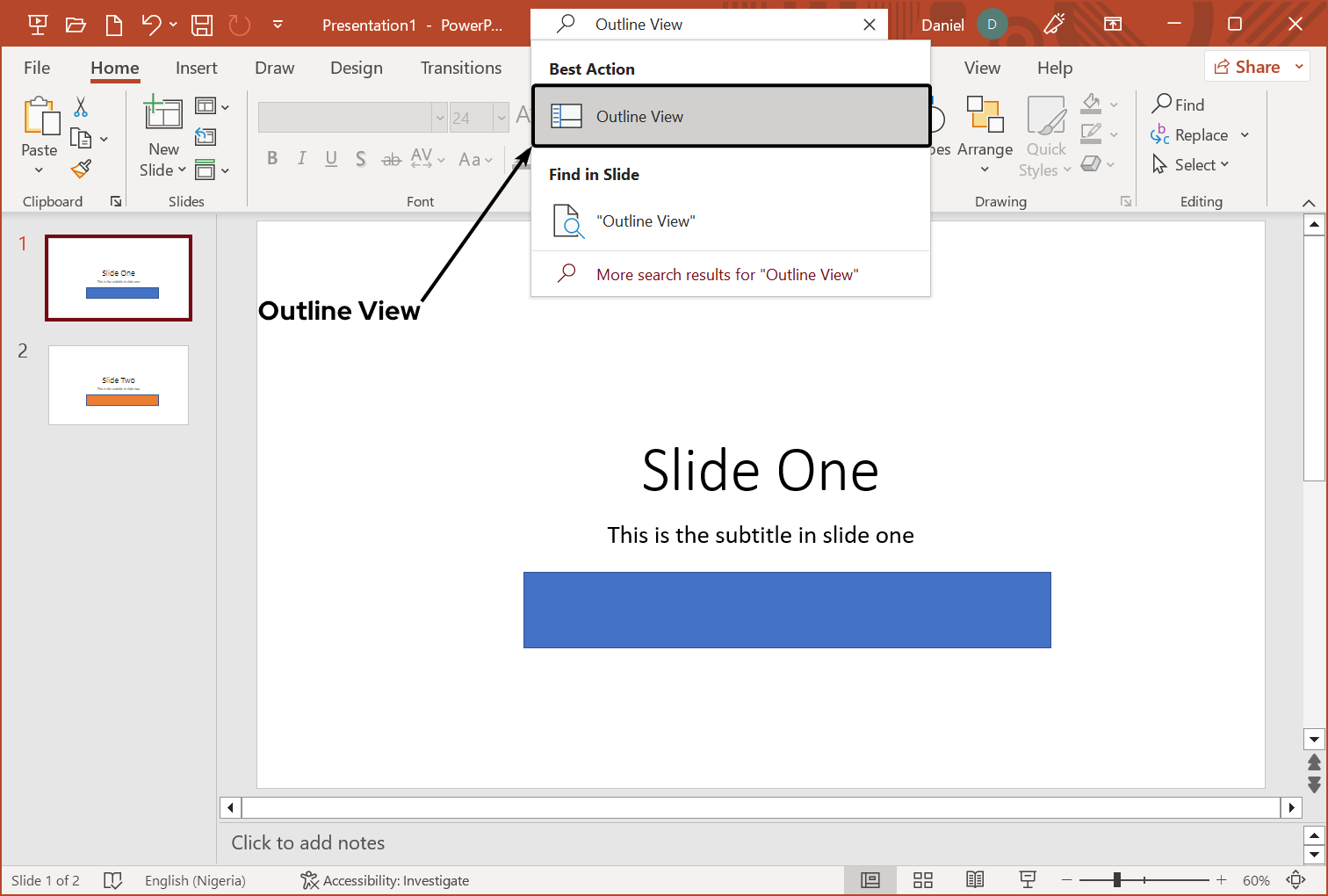Click the Cut scissors icon

point(81,107)
